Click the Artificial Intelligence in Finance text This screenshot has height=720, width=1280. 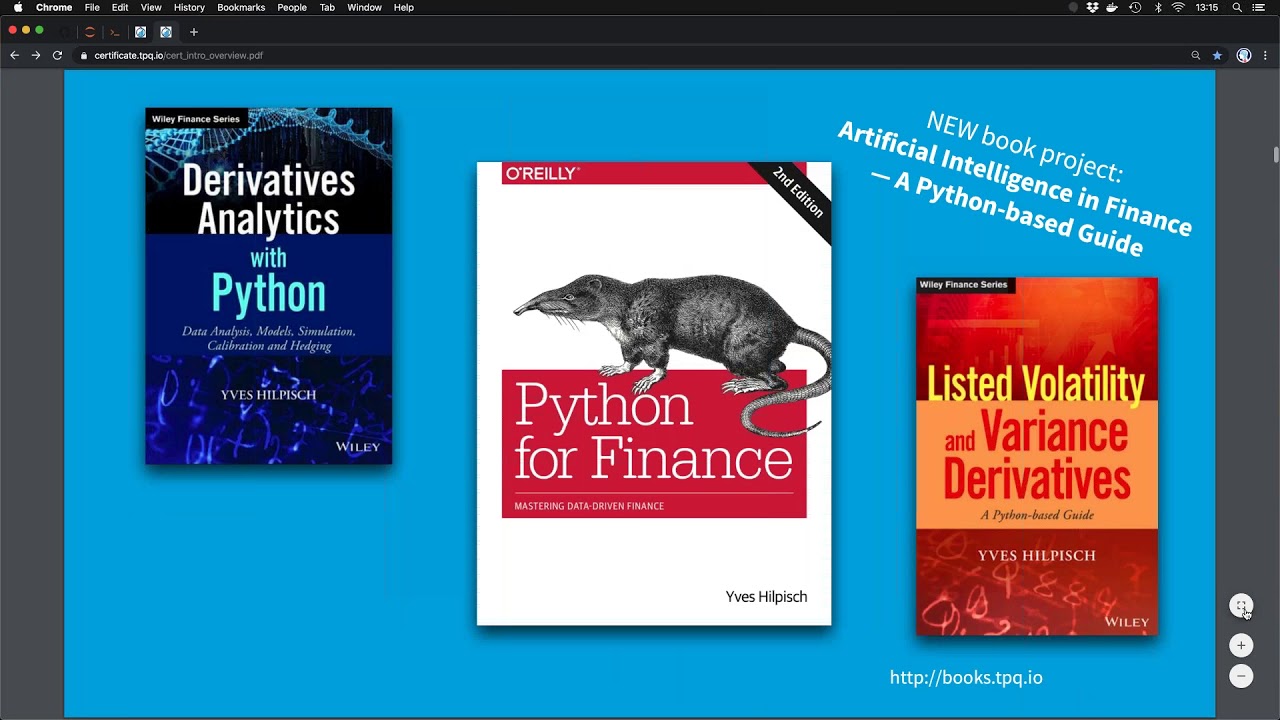[x=1015, y=180]
